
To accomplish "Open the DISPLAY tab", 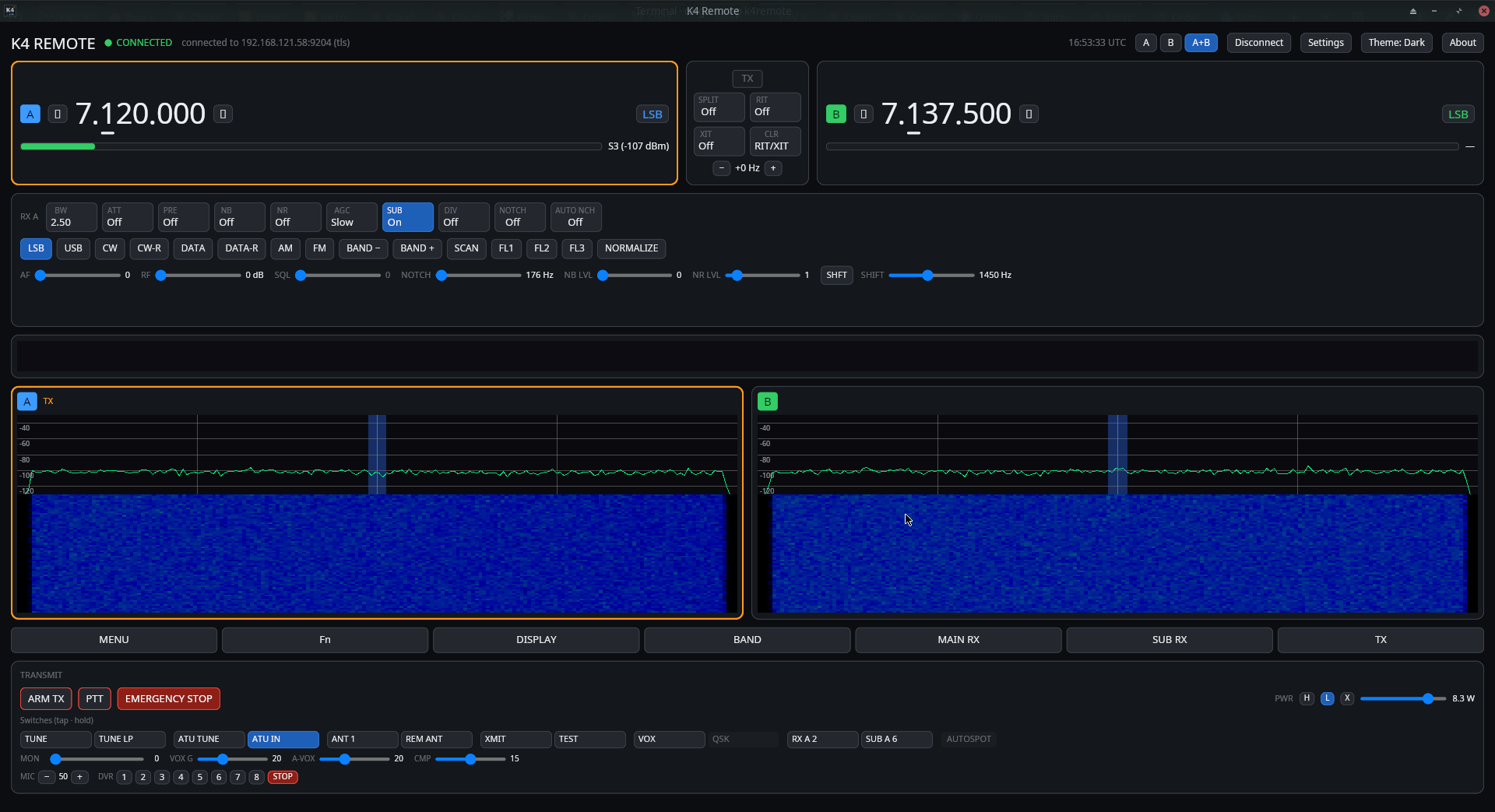I will tap(536, 640).
